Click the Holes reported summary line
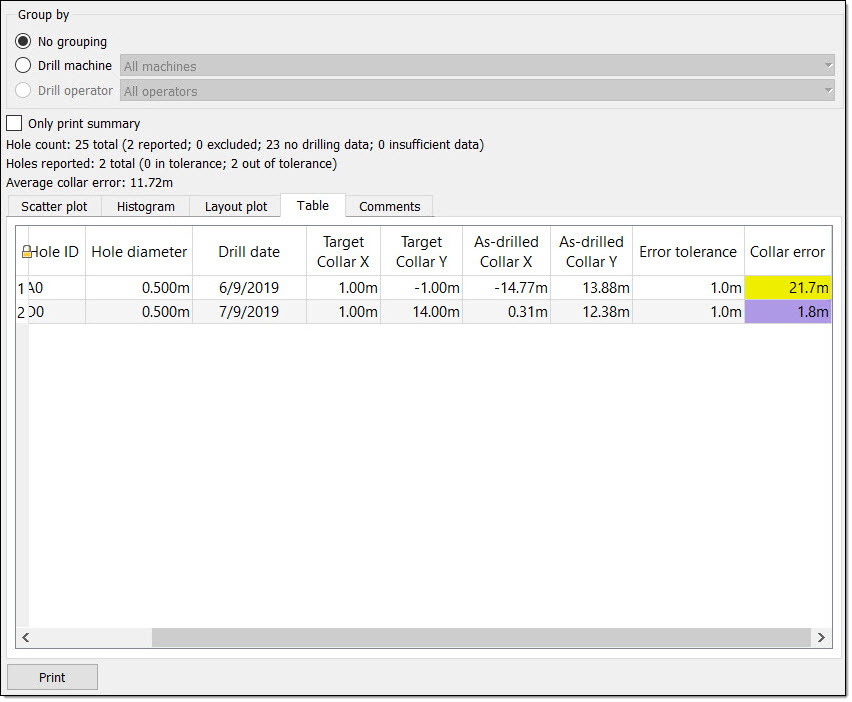 172,164
